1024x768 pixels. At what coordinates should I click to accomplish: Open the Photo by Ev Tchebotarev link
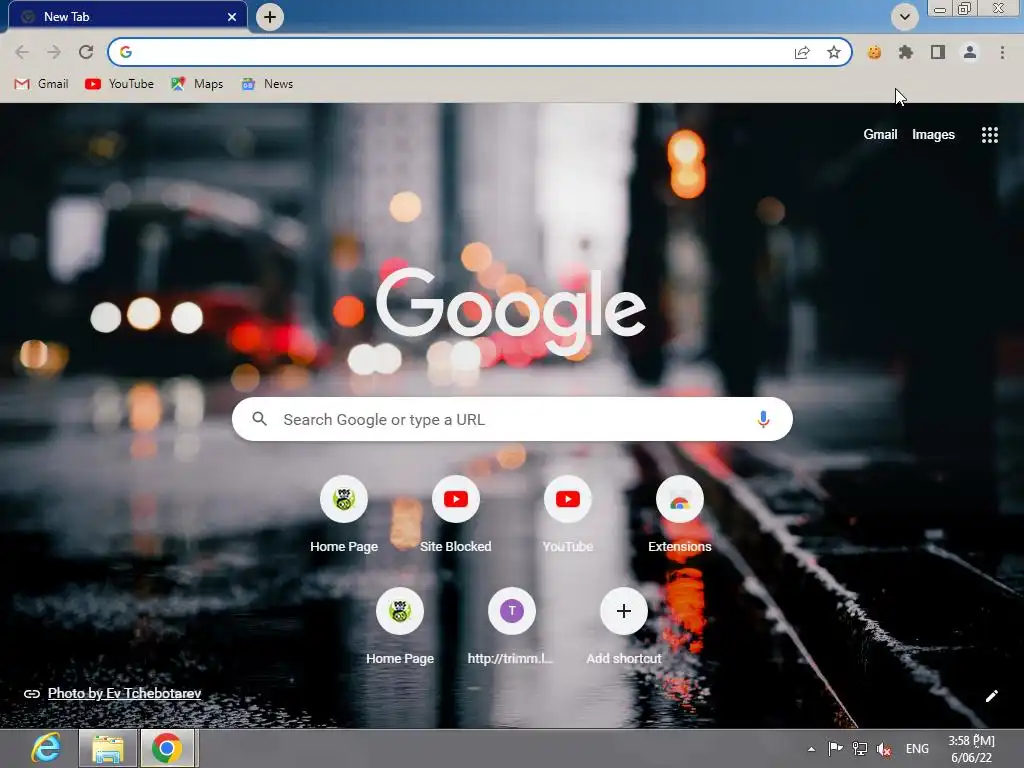[124, 694]
